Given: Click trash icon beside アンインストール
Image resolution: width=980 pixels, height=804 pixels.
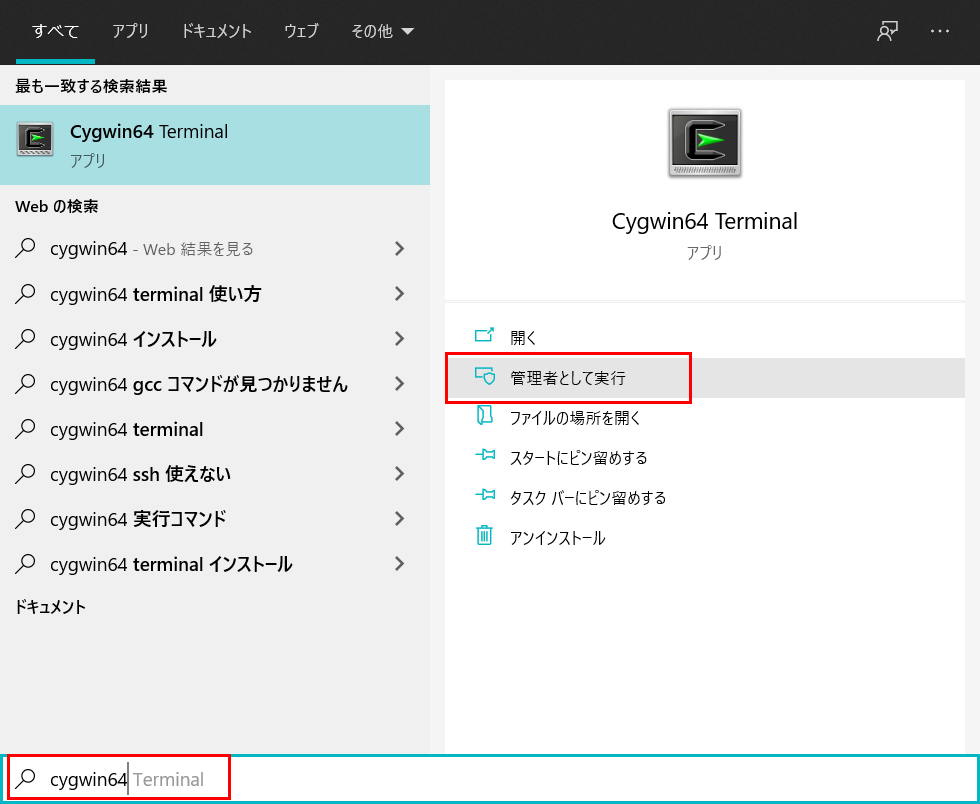Looking at the screenshot, I should [484, 536].
